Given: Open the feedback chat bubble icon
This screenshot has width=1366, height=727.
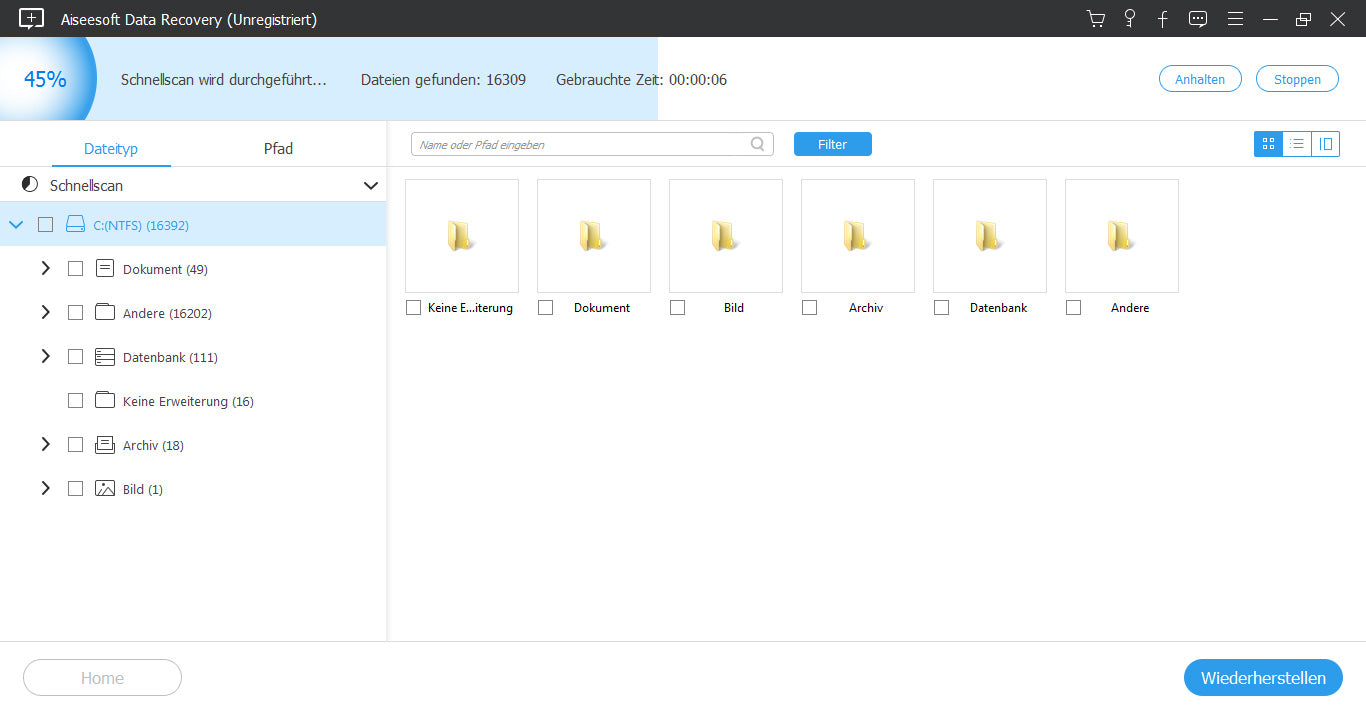Looking at the screenshot, I should [1197, 18].
